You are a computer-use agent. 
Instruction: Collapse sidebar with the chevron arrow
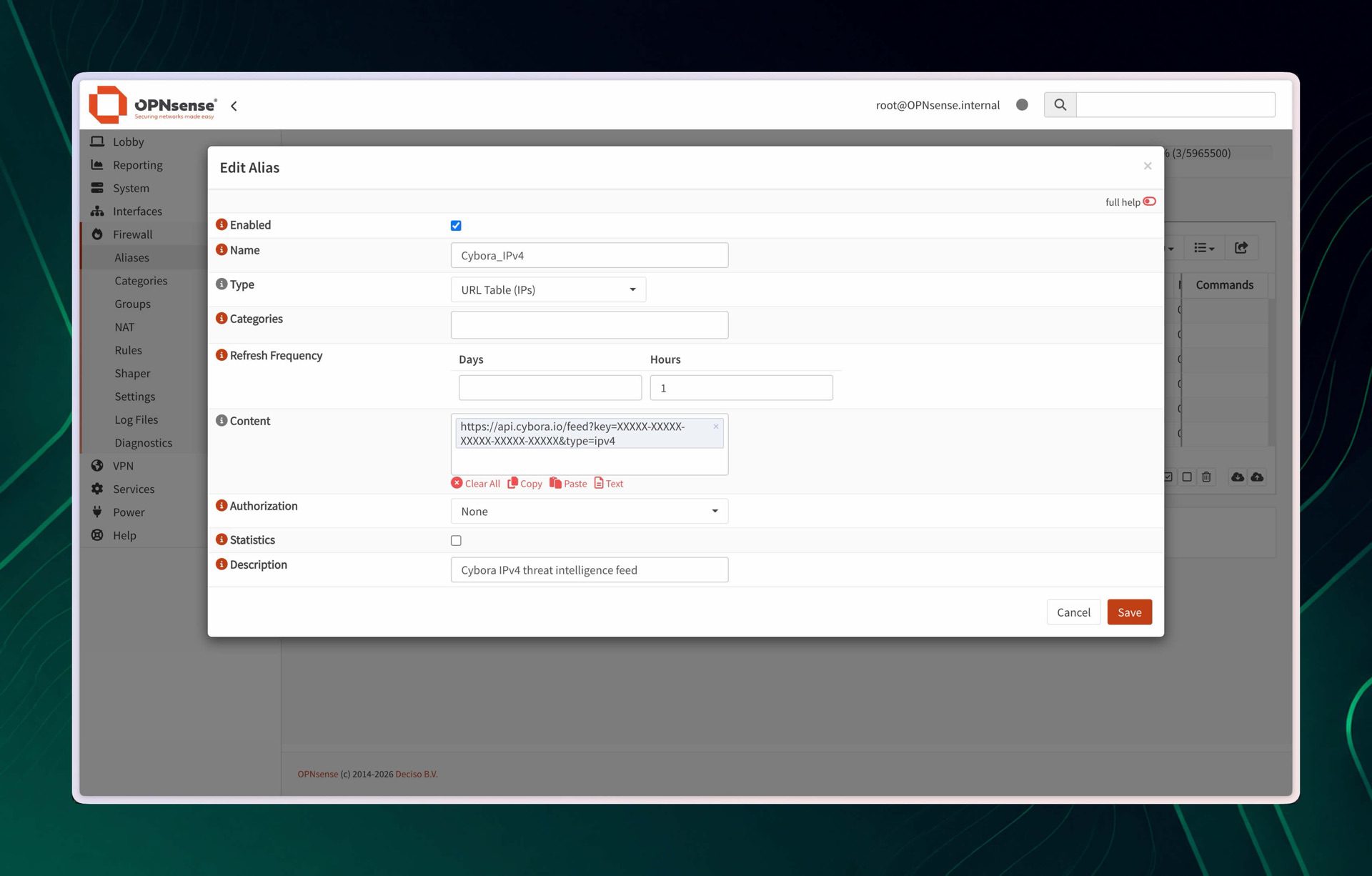point(234,106)
